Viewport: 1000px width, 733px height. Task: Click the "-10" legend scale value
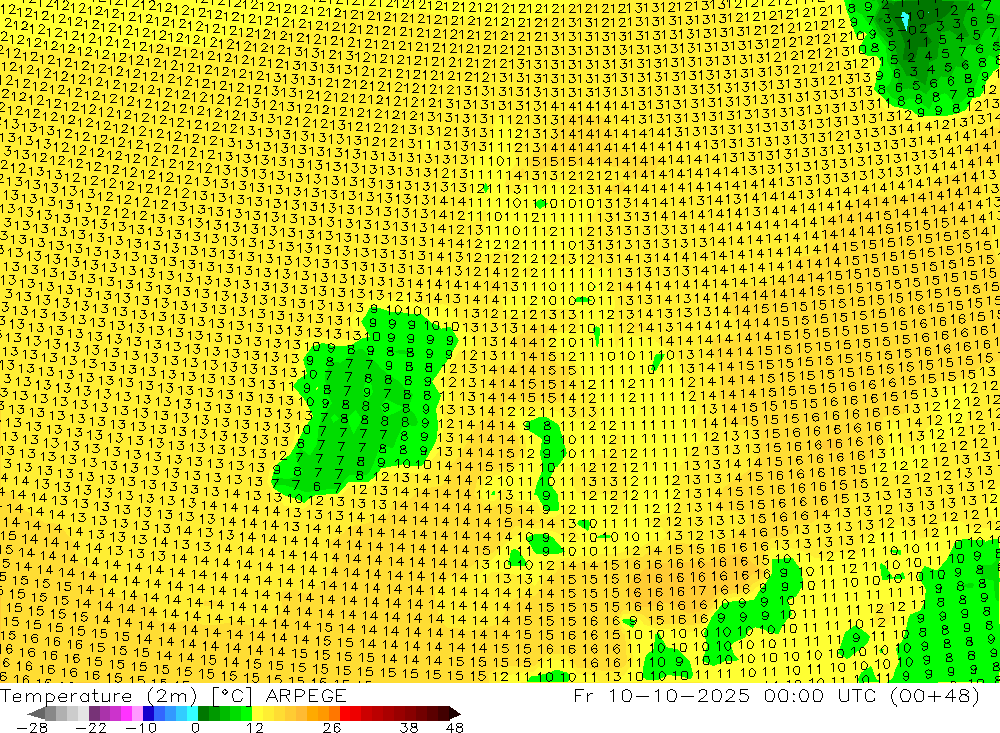[x=141, y=728]
